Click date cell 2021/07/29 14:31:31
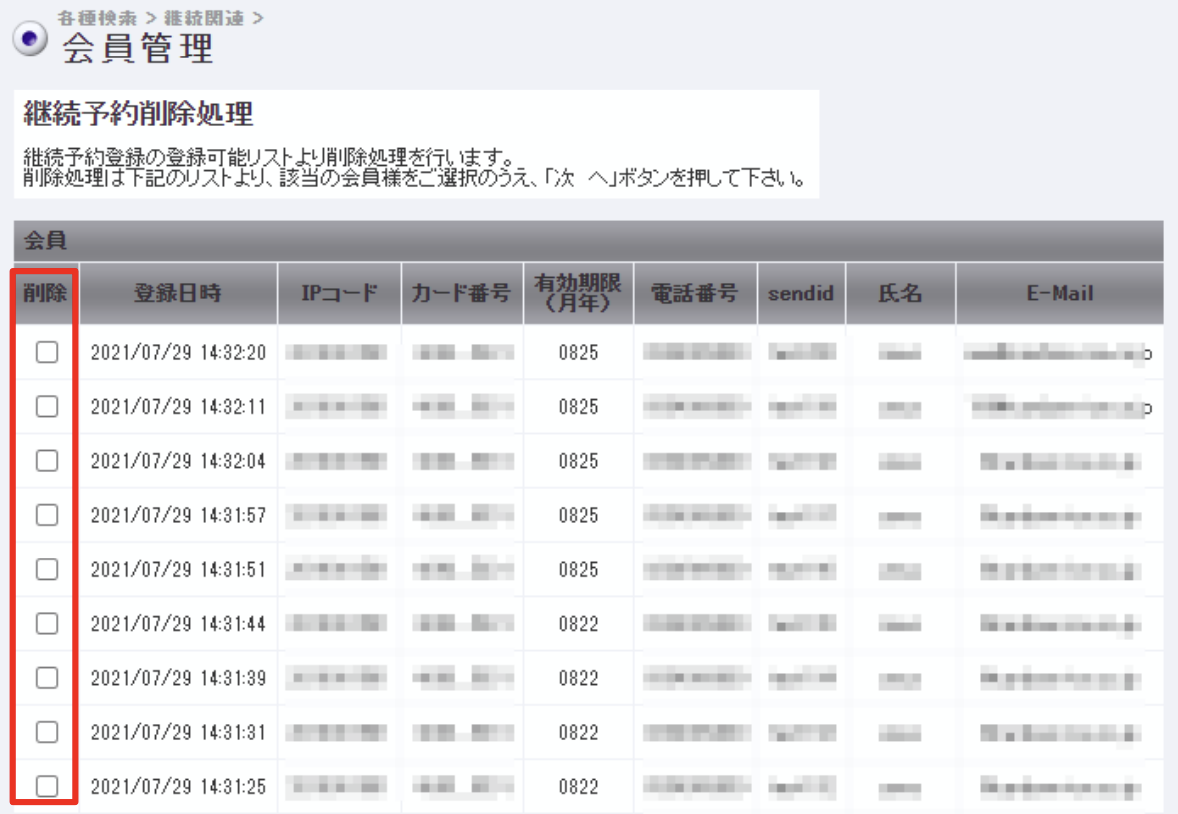 click(x=178, y=732)
